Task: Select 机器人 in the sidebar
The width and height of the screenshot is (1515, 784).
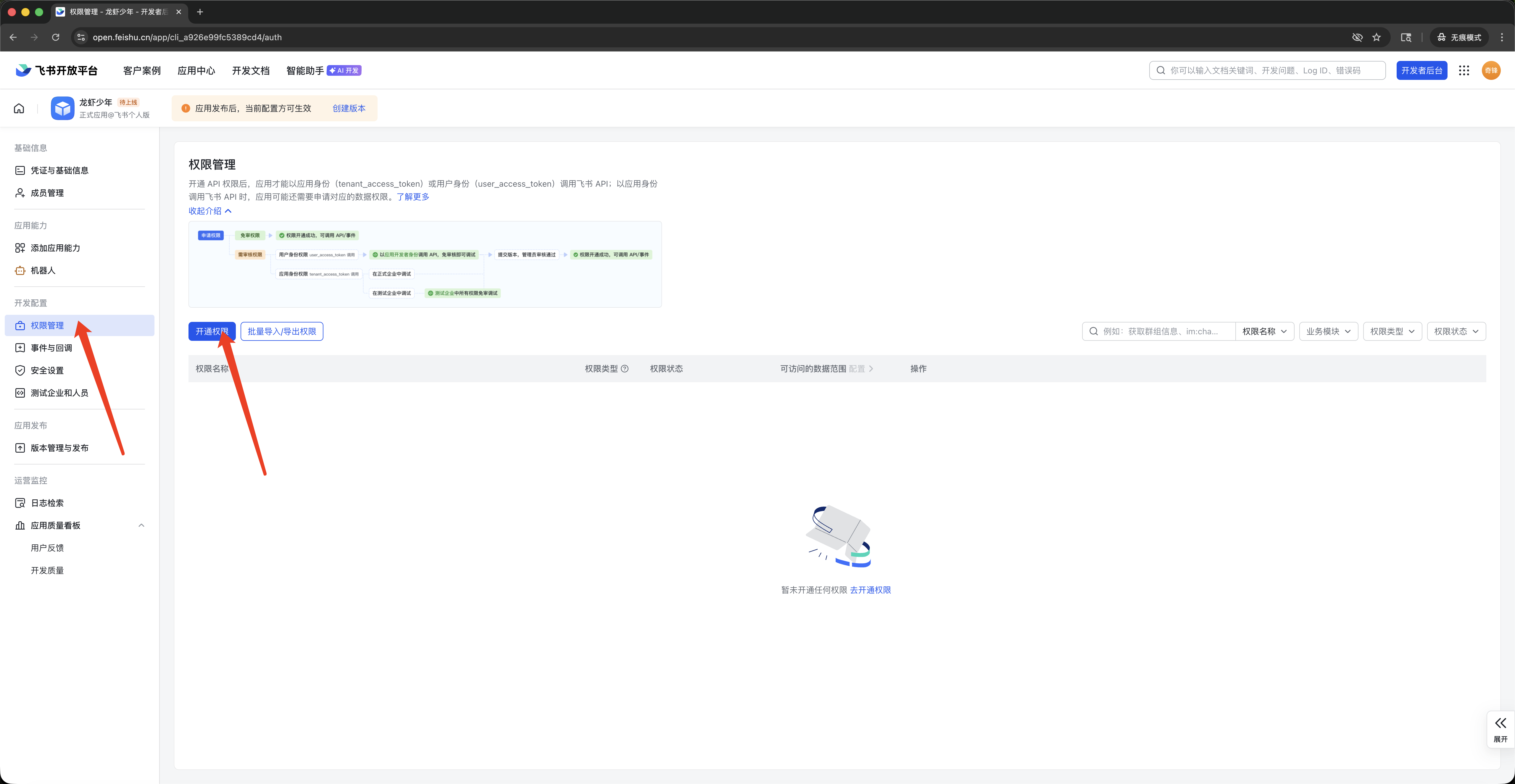Action: pos(43,270)
